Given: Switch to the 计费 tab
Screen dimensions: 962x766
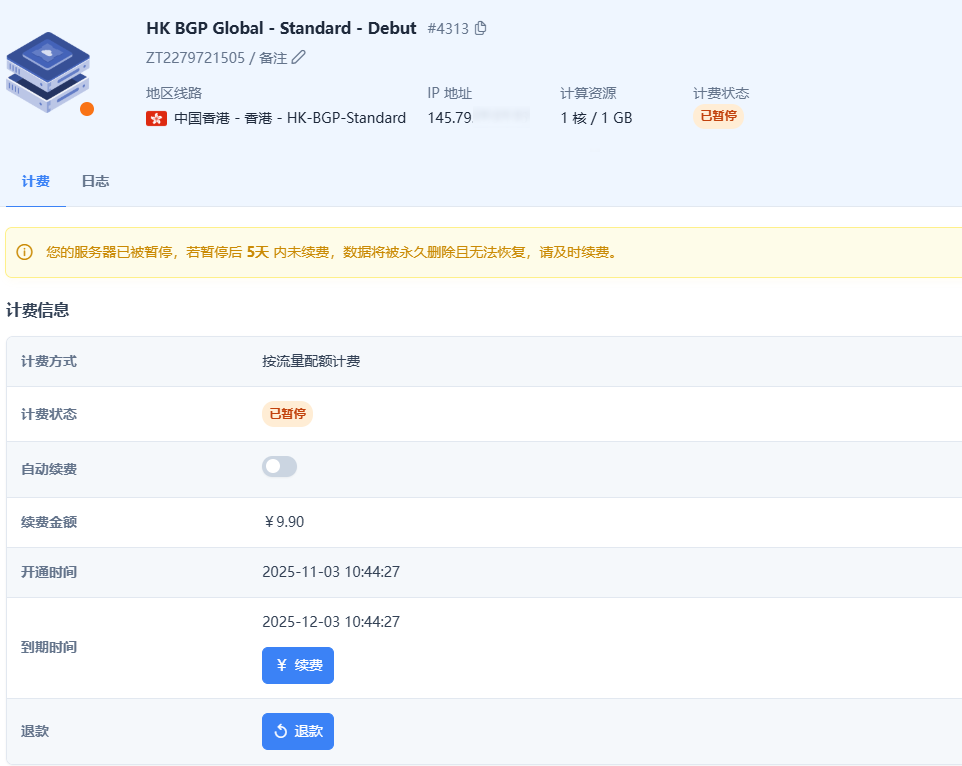Looking at the screenshot, I should [35, 181].
